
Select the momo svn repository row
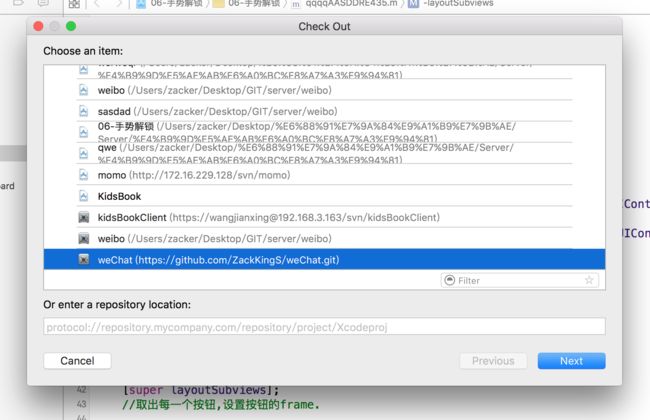(x=324, y=175)
